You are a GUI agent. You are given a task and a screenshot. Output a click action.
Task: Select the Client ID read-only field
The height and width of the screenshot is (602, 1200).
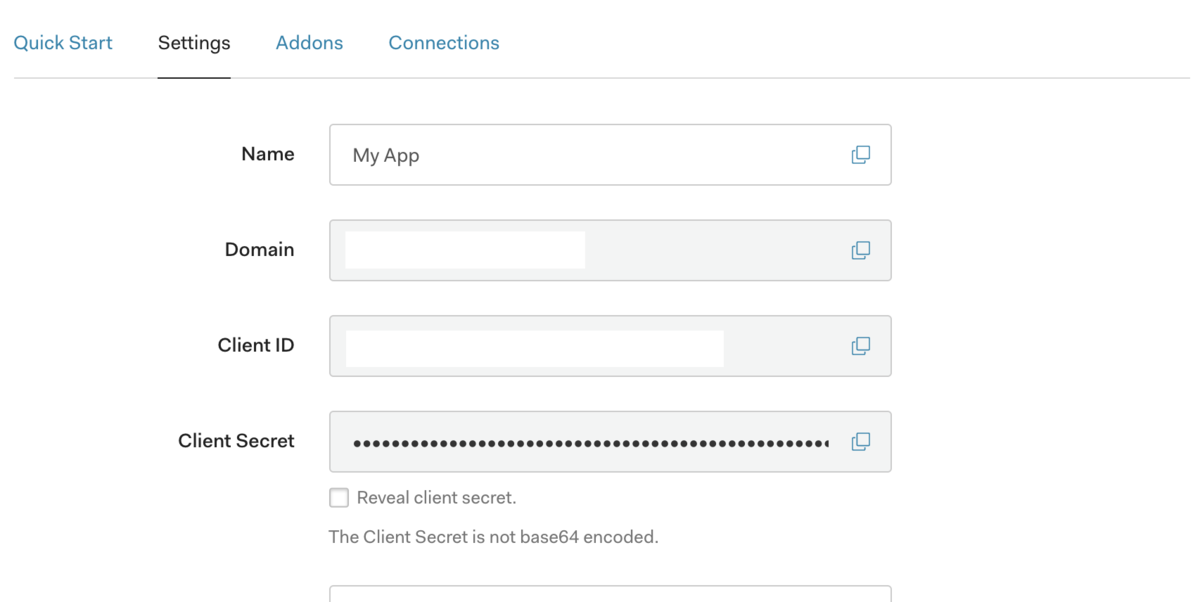[x=610, y=346]
